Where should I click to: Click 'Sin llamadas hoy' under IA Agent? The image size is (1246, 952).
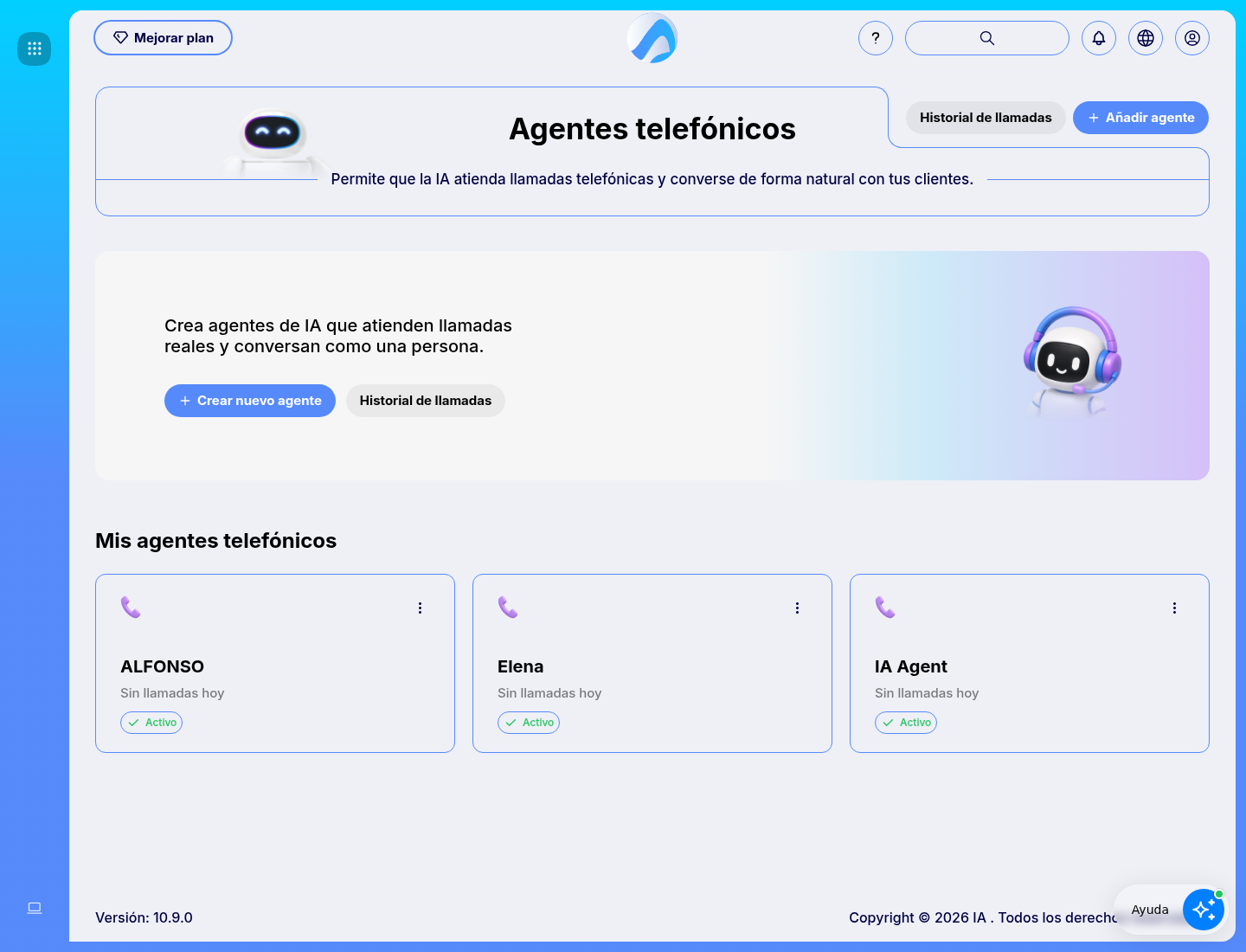pos(927,693)
